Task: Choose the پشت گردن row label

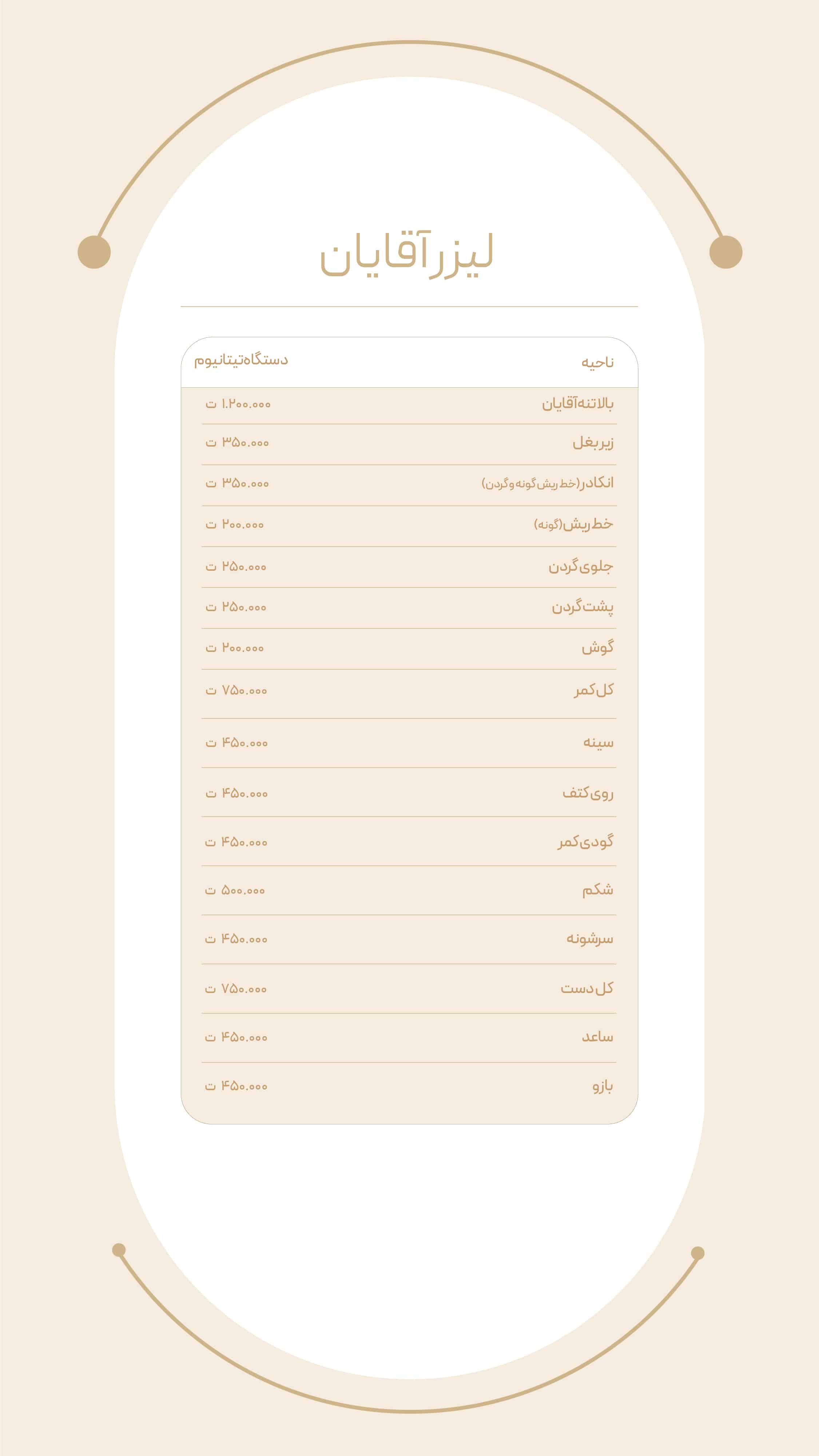Action: (583, 607)
